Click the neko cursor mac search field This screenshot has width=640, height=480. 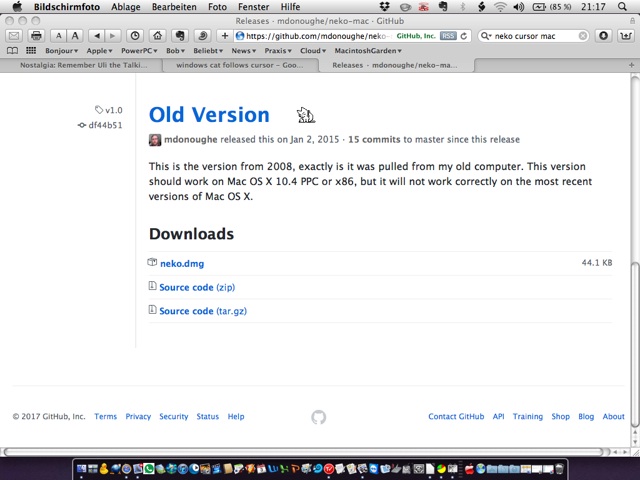[535, 36]
